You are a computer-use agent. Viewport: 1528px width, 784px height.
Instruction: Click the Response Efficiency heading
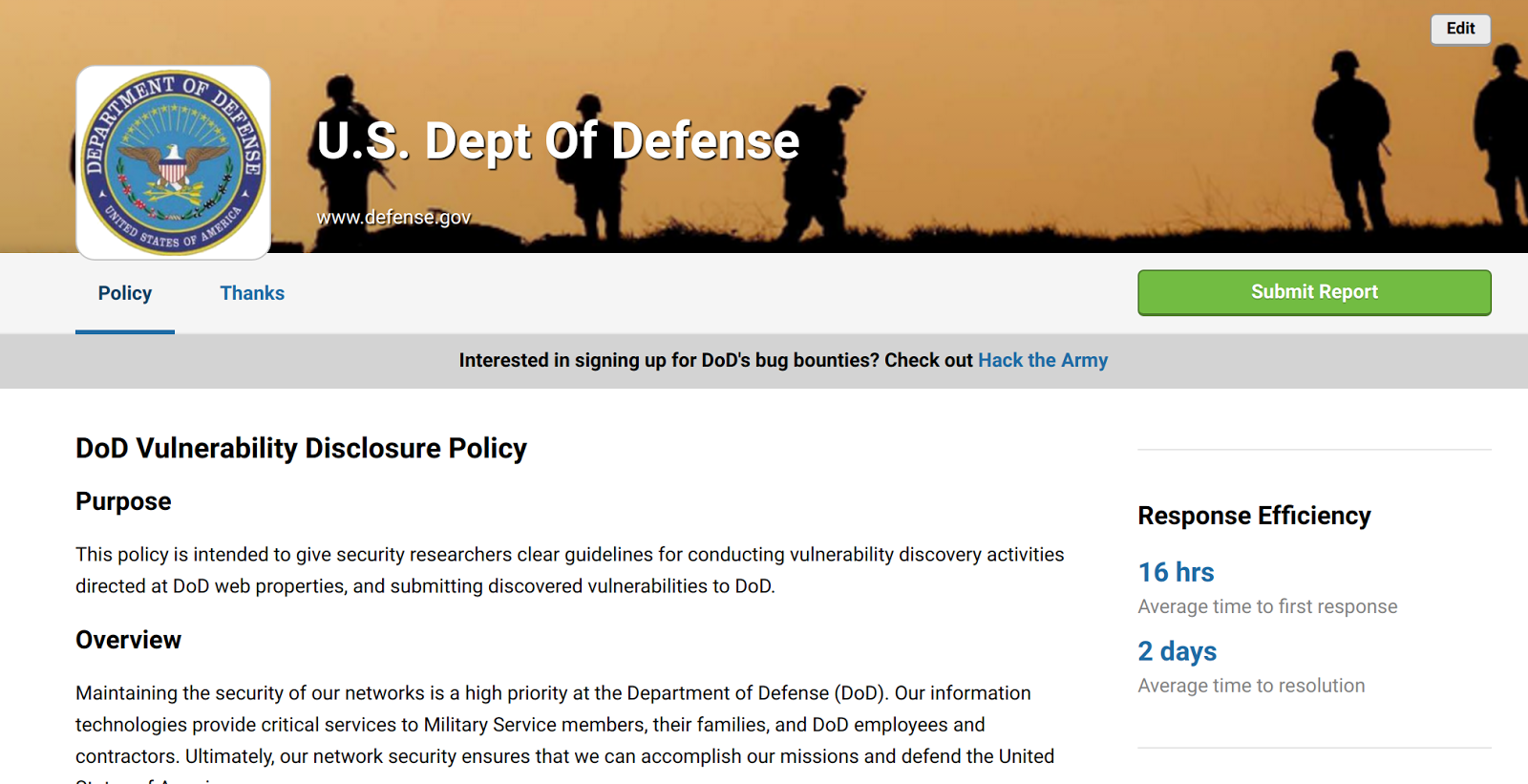1254,516
